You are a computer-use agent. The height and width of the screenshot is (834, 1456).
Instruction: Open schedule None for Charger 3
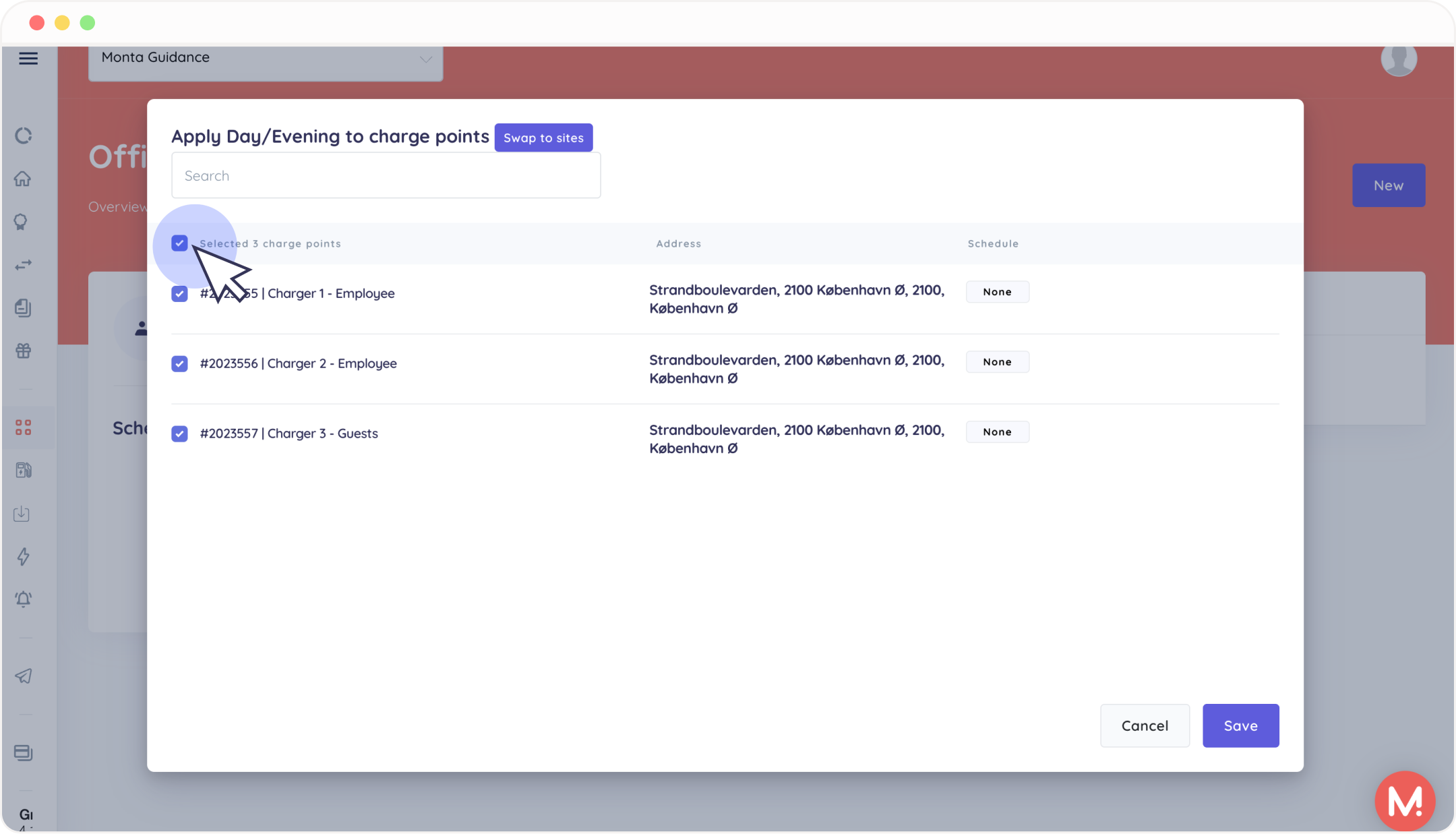pos(997,432)
